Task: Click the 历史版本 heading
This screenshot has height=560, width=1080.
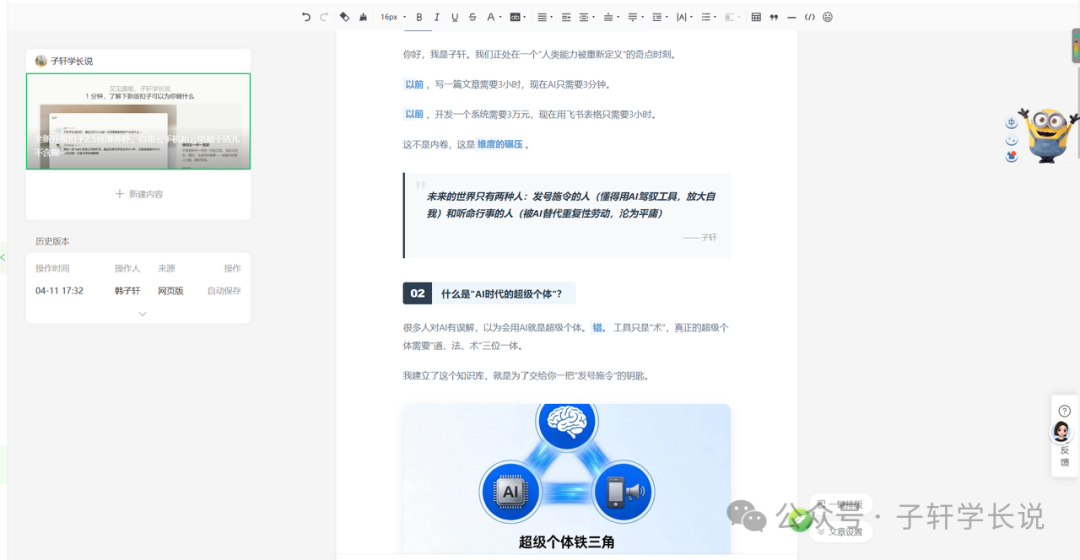Action: point(52,241)
